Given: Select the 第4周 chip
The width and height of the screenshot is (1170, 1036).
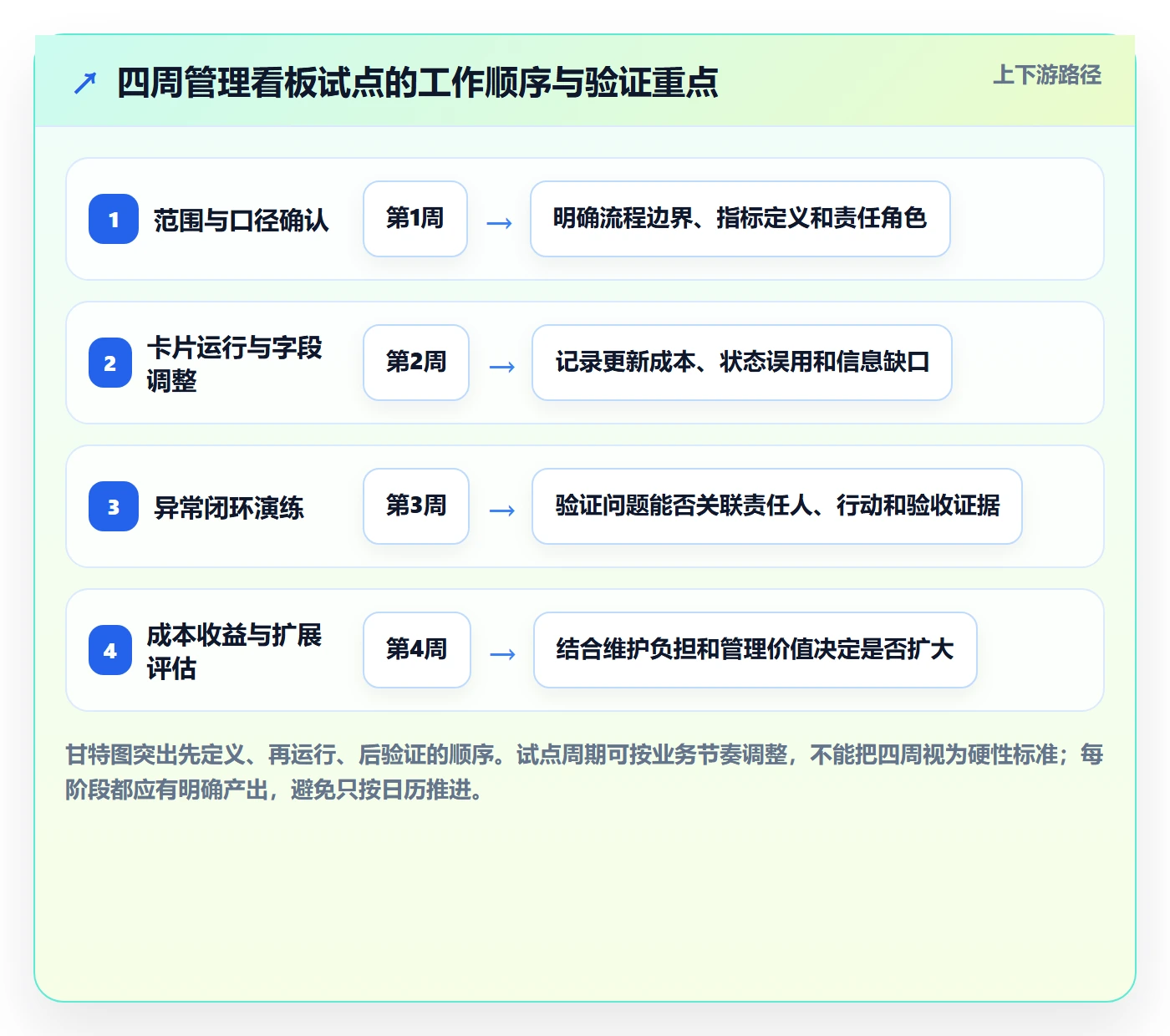Looking at the screenshot, I should point(417,650).
